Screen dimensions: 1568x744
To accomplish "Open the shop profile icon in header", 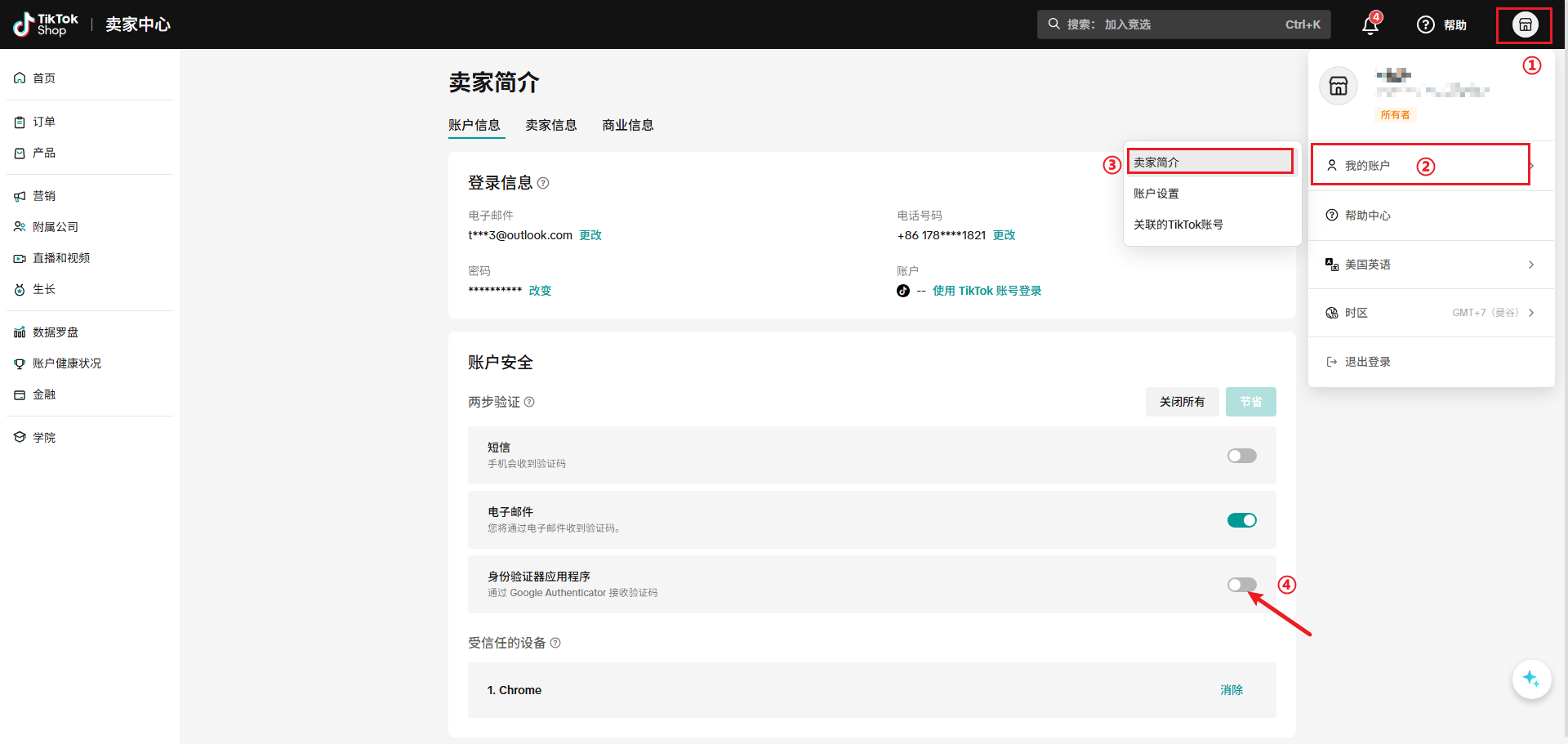I will (1524, 25).
